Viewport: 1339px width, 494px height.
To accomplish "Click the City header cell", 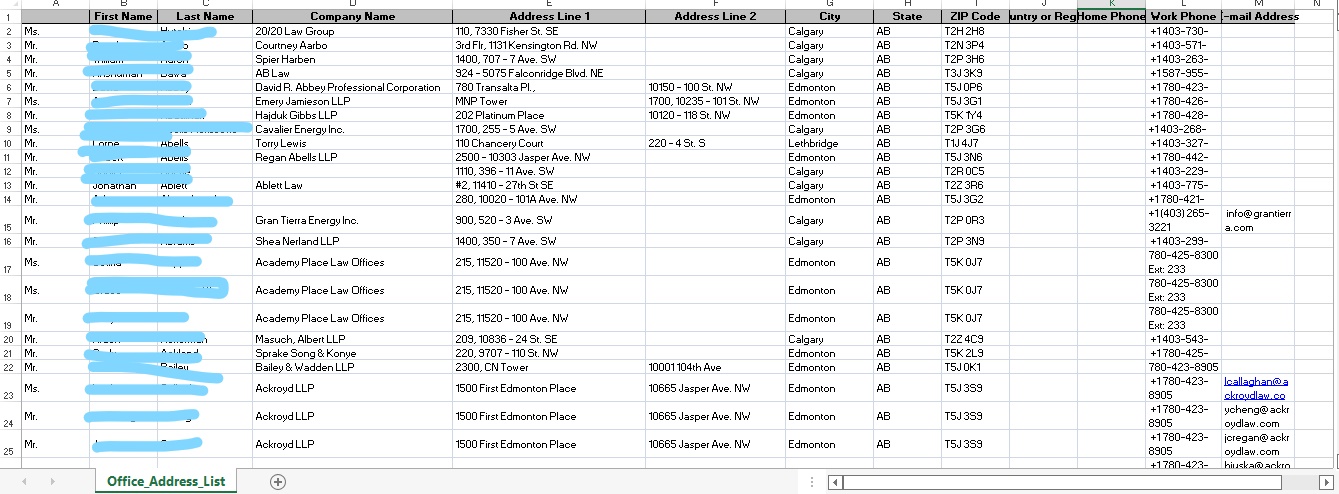I will coord(829,17).
